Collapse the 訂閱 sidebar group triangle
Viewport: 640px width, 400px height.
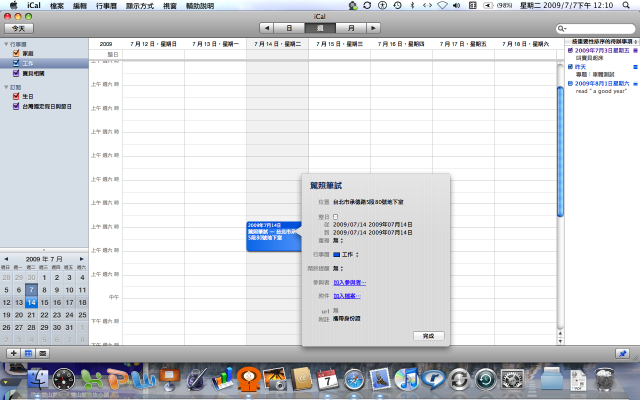coord(6,87)
